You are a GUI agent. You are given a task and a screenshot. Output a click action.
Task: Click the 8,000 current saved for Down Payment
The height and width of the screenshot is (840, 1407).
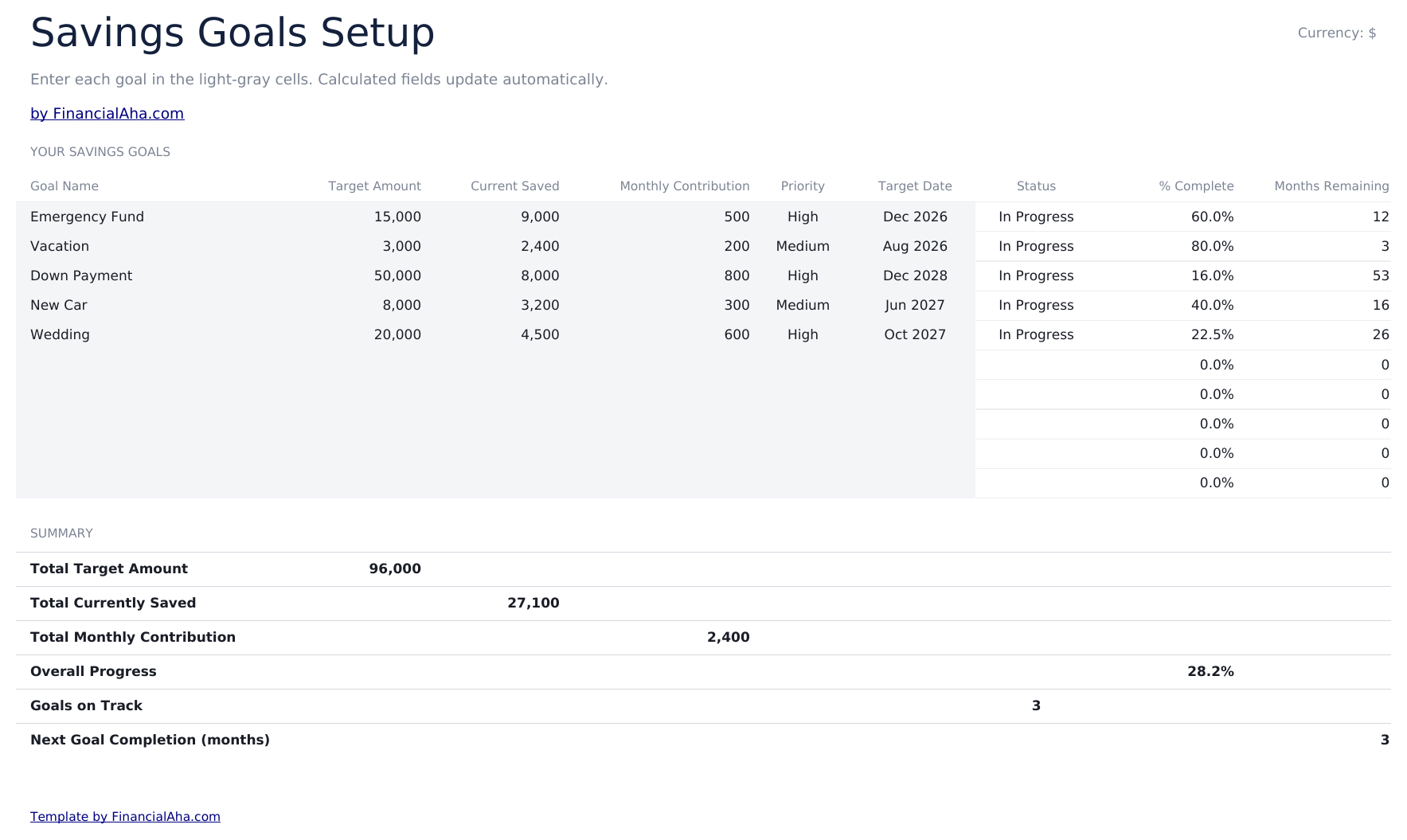540,275
